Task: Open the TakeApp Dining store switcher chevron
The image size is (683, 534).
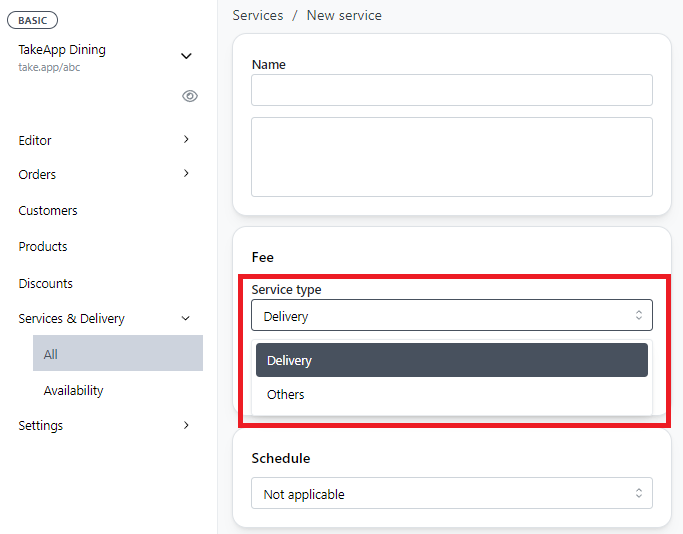Action: click(x=186, y=56)
